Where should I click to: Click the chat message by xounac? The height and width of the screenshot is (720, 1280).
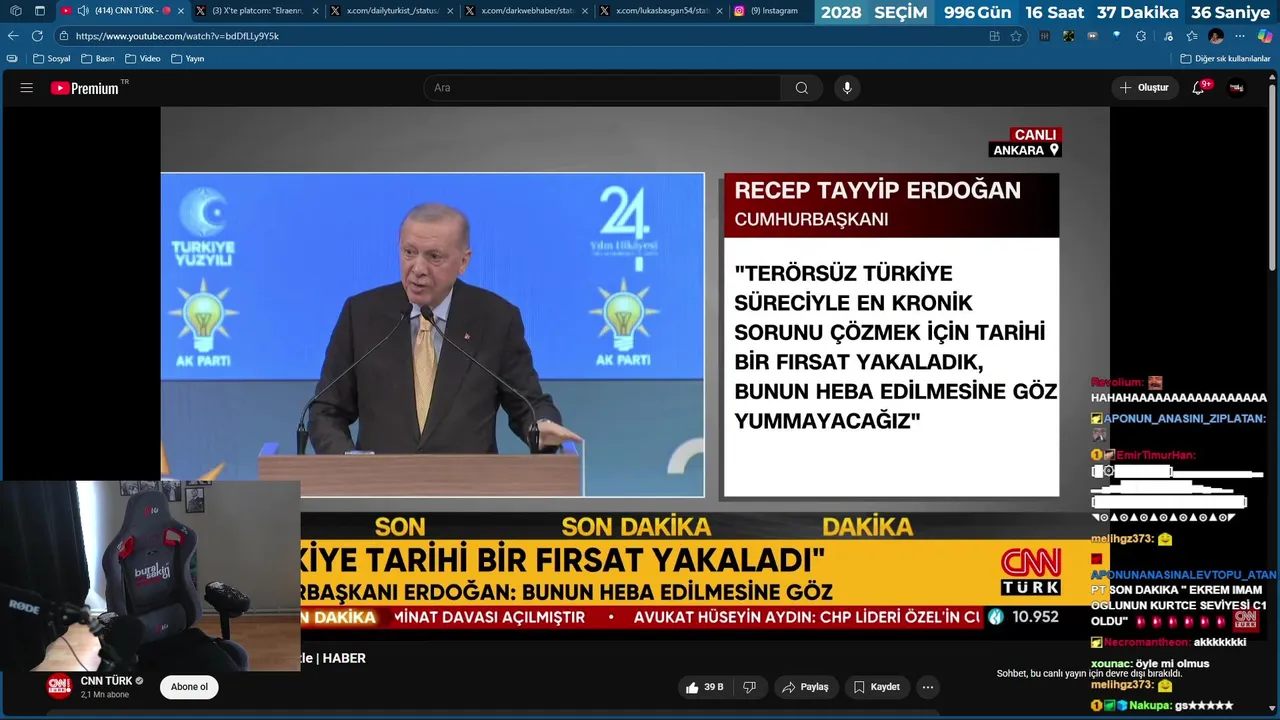coord(1150,664)
